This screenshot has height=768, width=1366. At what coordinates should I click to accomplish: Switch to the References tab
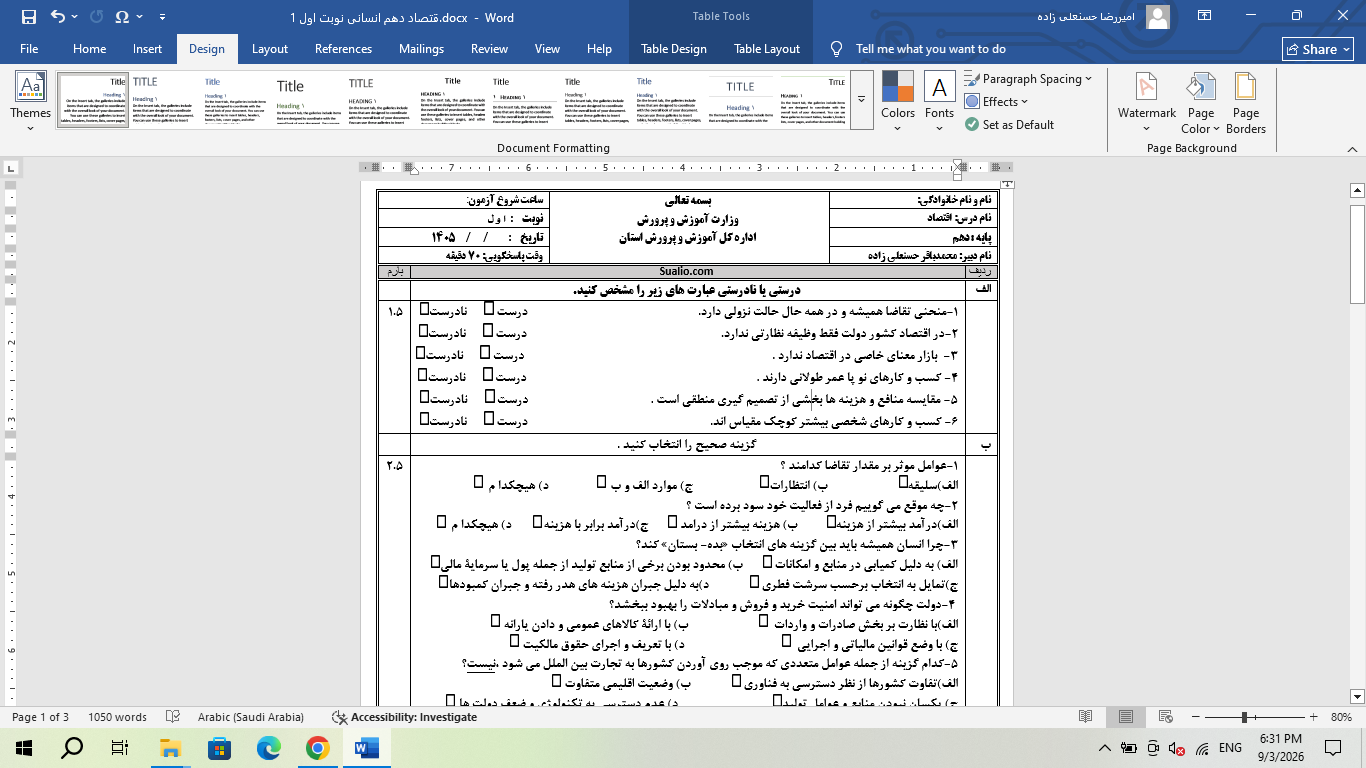coord(343,49)
